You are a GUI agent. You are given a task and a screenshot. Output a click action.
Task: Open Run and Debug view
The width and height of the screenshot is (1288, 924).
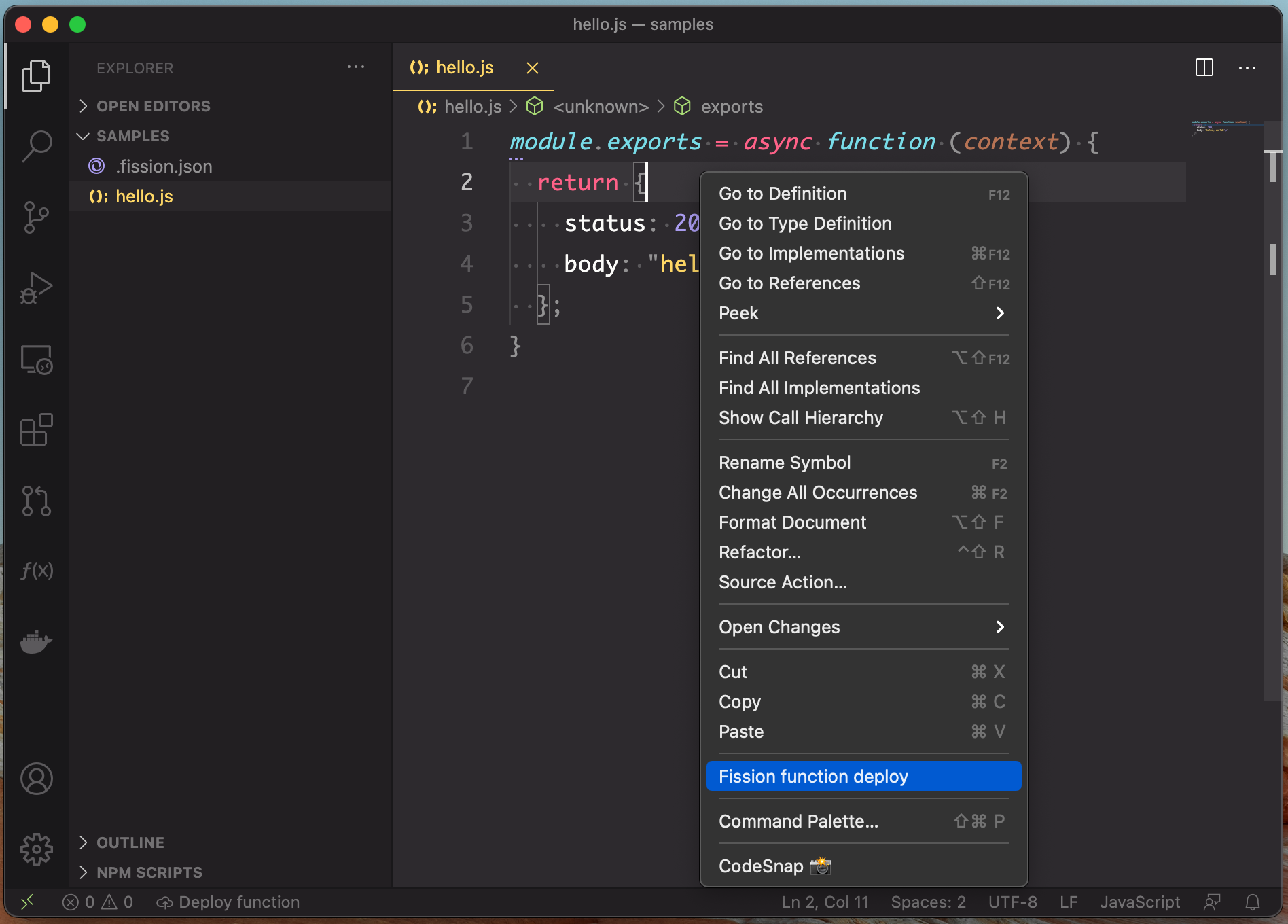click(x=37, y=288)
